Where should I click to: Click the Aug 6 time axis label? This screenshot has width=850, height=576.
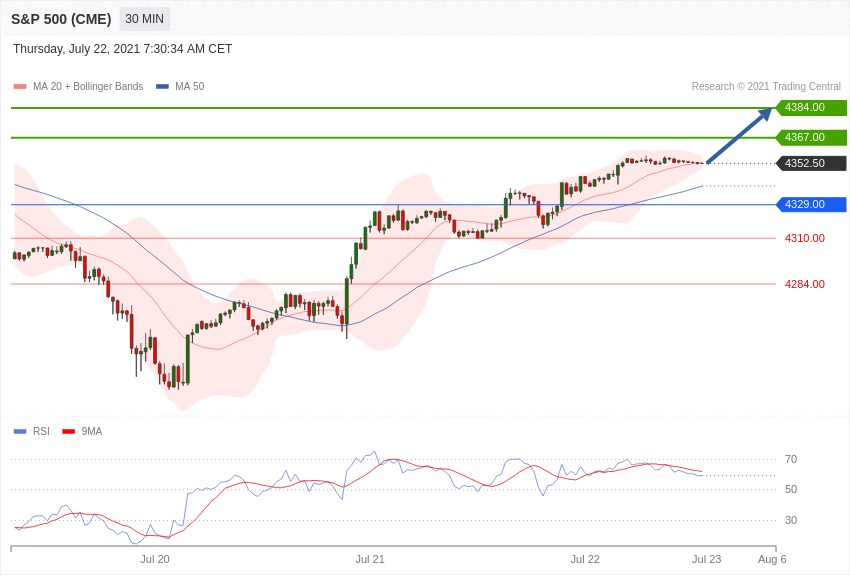[x=772, y=559]
